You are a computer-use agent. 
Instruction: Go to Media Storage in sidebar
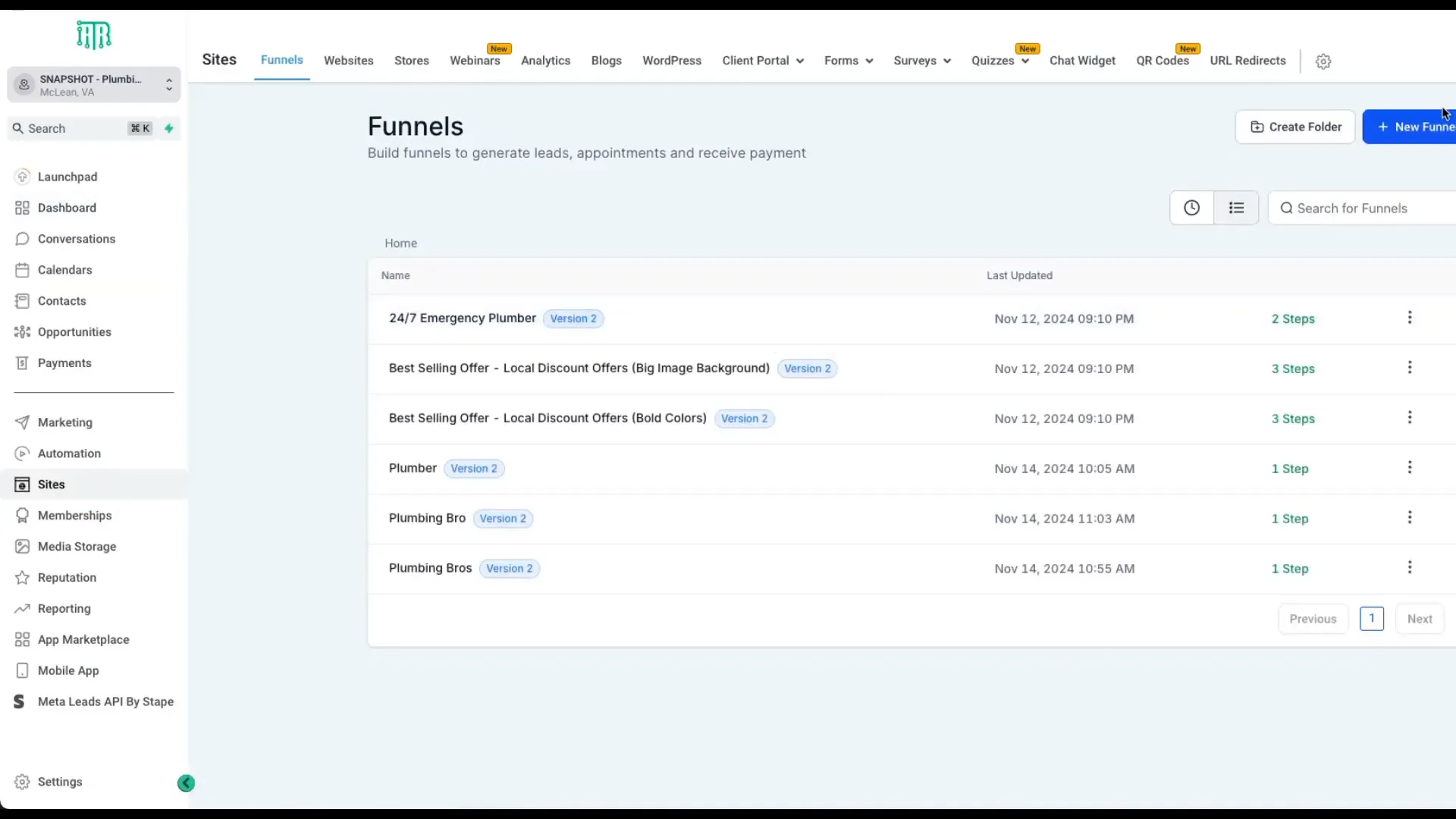click(77, 547)
